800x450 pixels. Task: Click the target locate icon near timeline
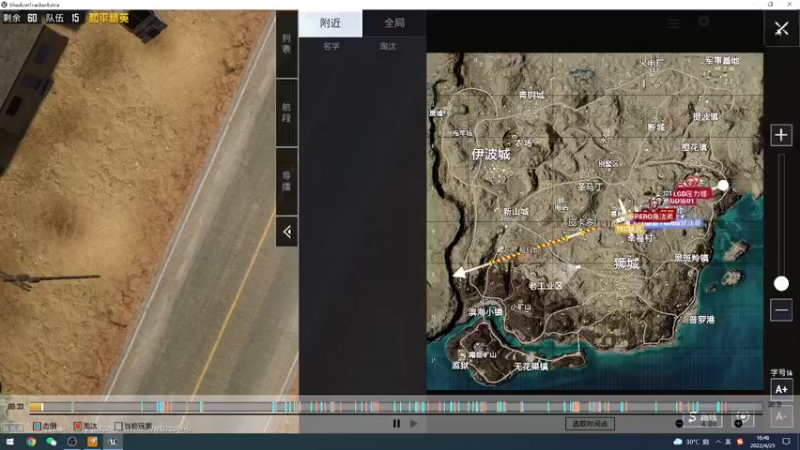[x=743, y=417]
